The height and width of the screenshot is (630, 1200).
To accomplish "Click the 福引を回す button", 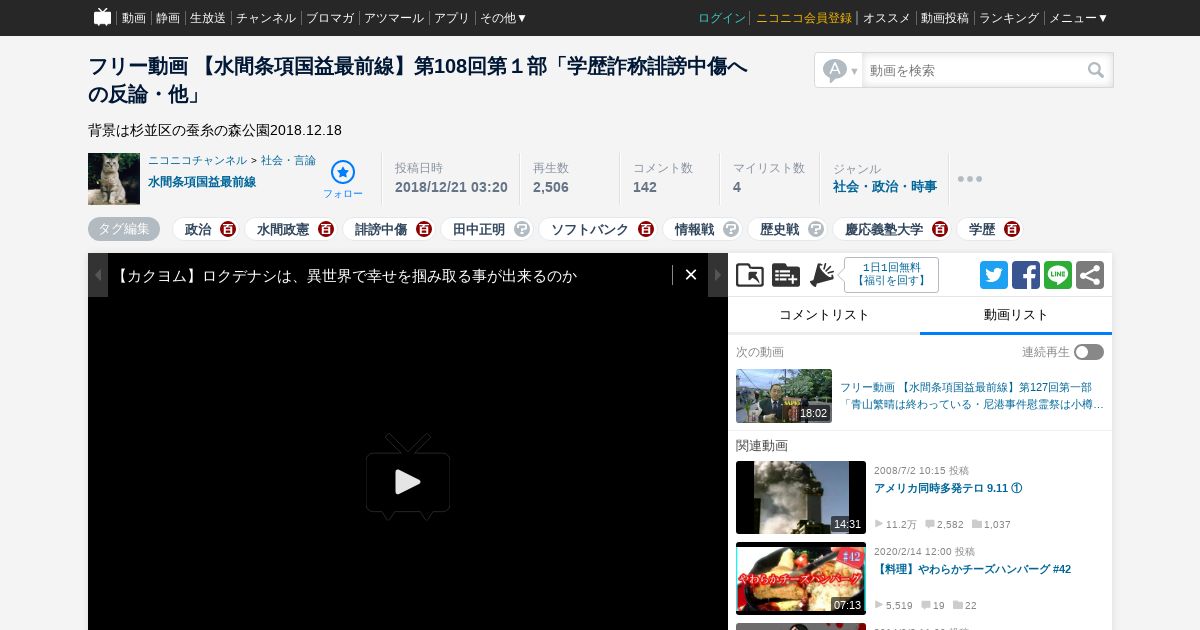I will click(891, 275).
